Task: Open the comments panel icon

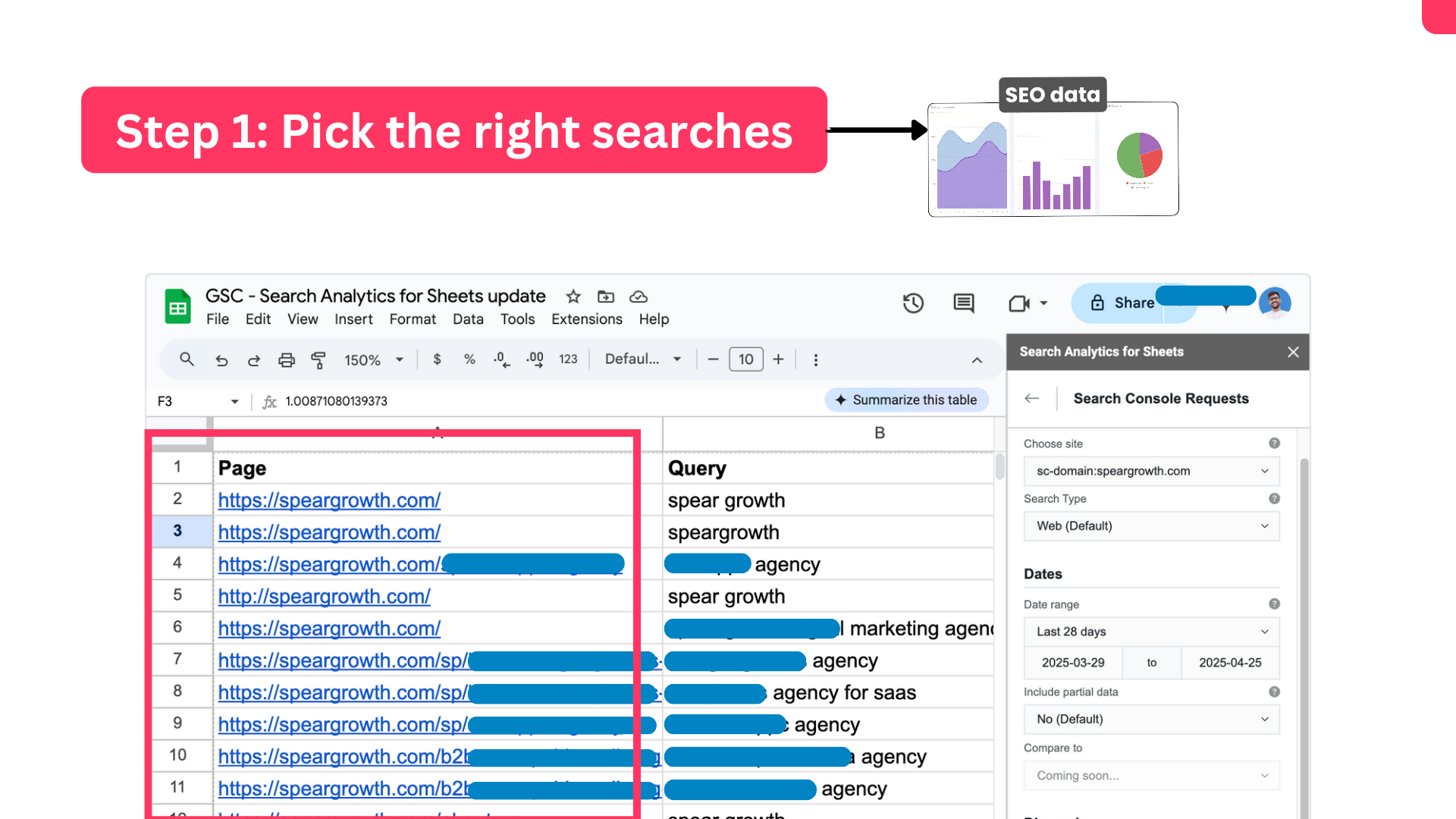Action: (964, 303)
